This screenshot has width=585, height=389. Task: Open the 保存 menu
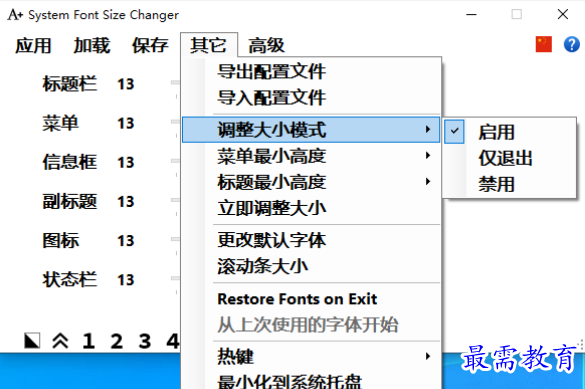coord(150,46)
